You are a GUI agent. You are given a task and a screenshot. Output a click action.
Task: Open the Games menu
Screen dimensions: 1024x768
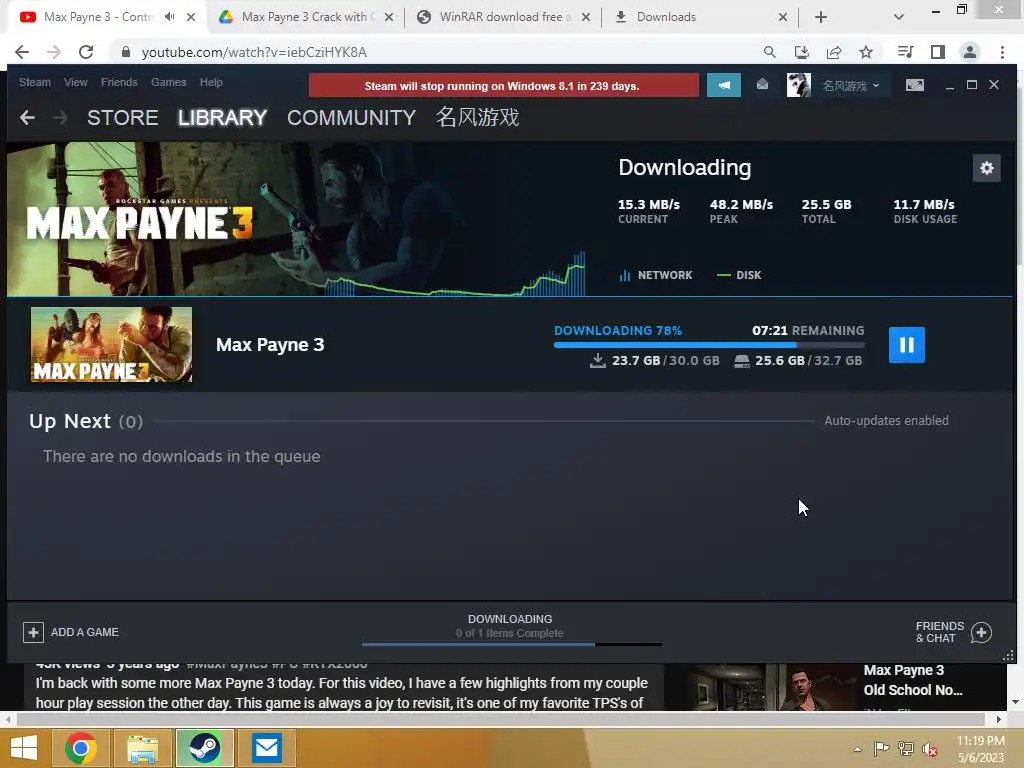coord(168,82)
